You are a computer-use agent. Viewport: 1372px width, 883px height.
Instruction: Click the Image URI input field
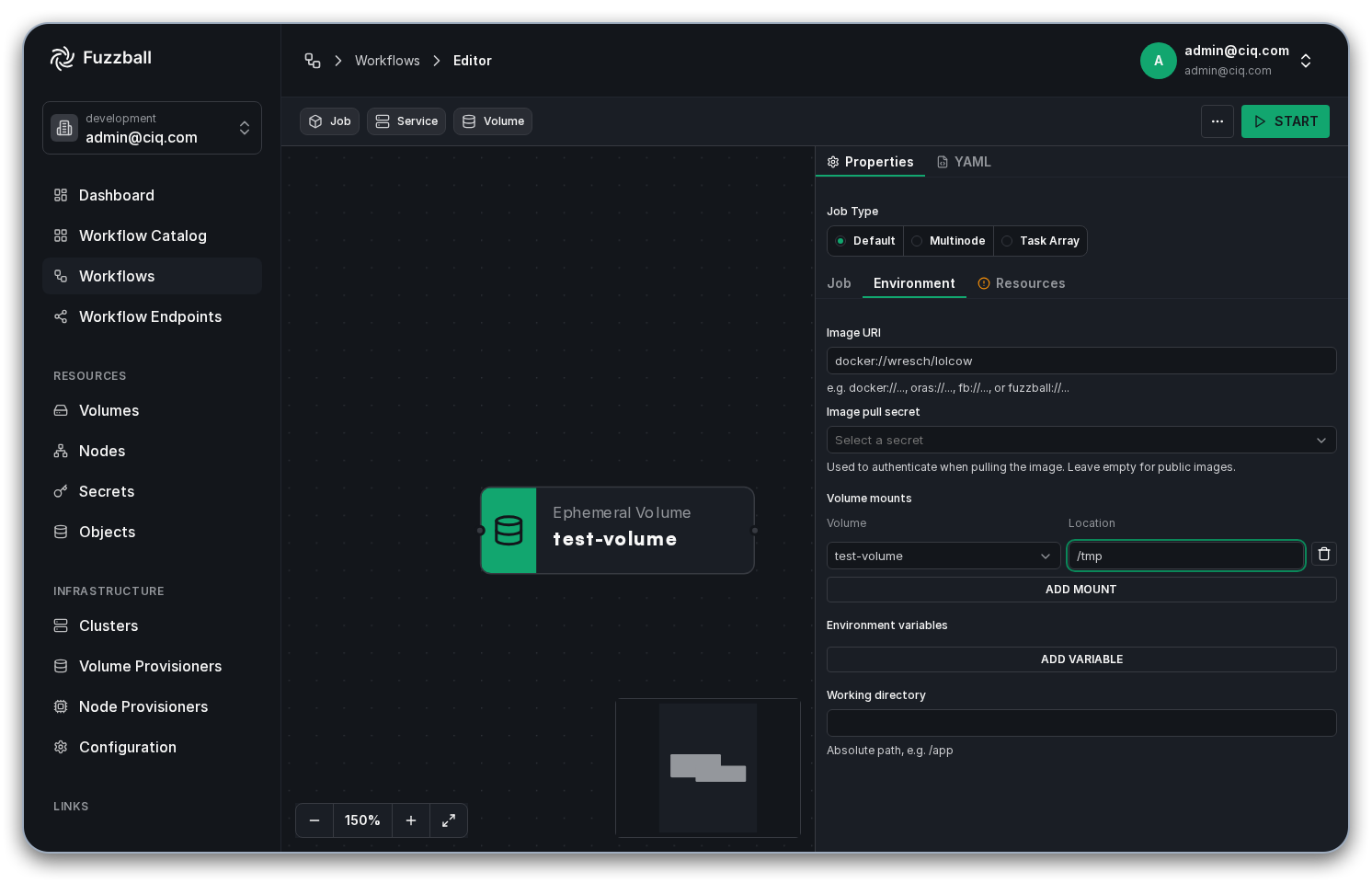click(1081, 361)
